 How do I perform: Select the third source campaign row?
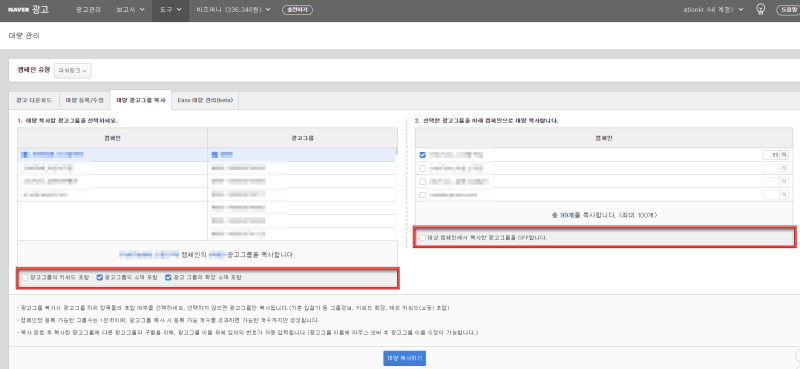[x=112, y=181]
